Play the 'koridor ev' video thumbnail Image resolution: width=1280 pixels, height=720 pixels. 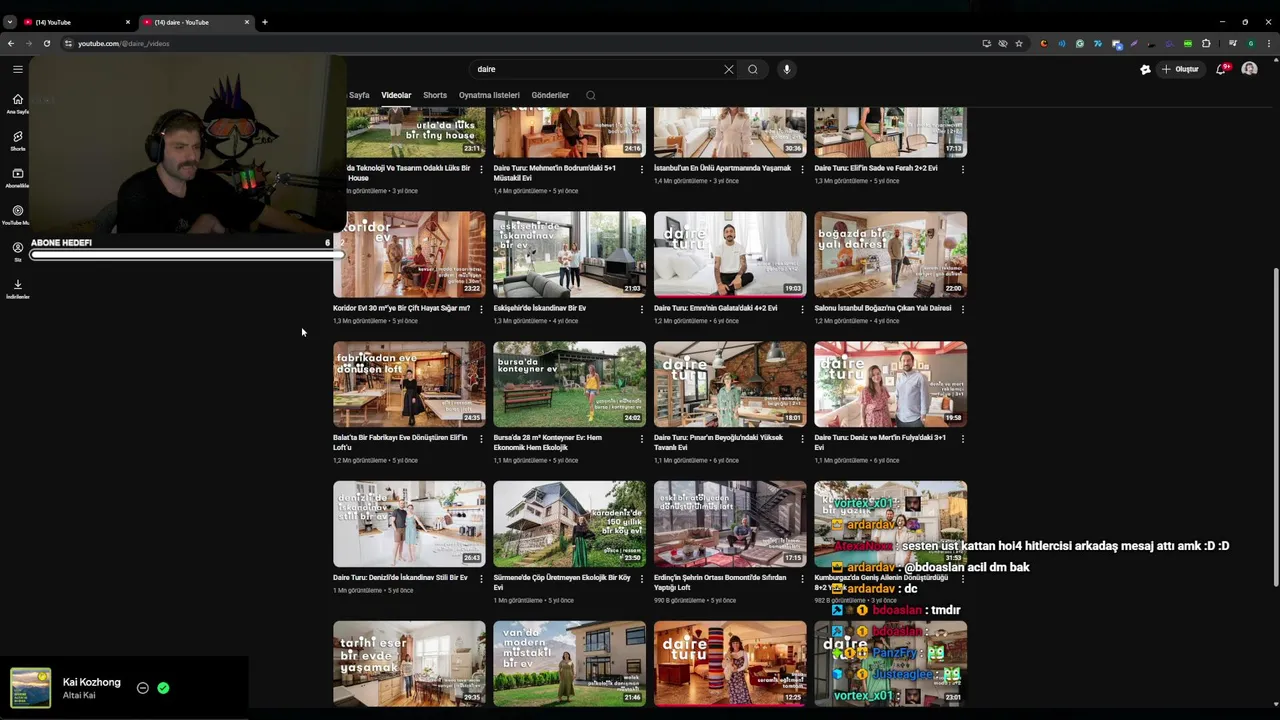[x=409, y=254]
